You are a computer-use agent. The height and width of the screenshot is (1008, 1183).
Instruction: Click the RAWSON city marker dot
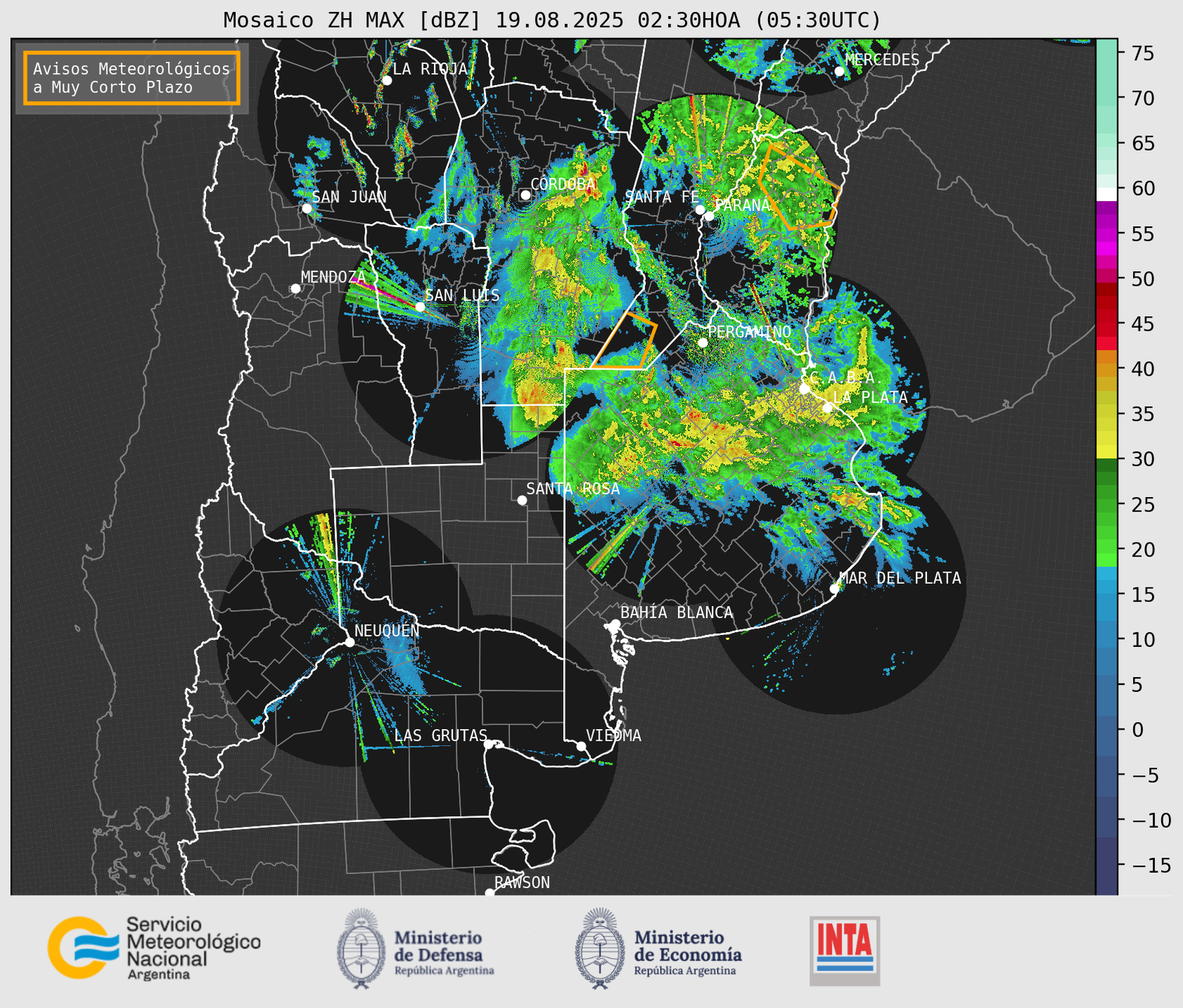pyautogui.click(x=489, y=893)
